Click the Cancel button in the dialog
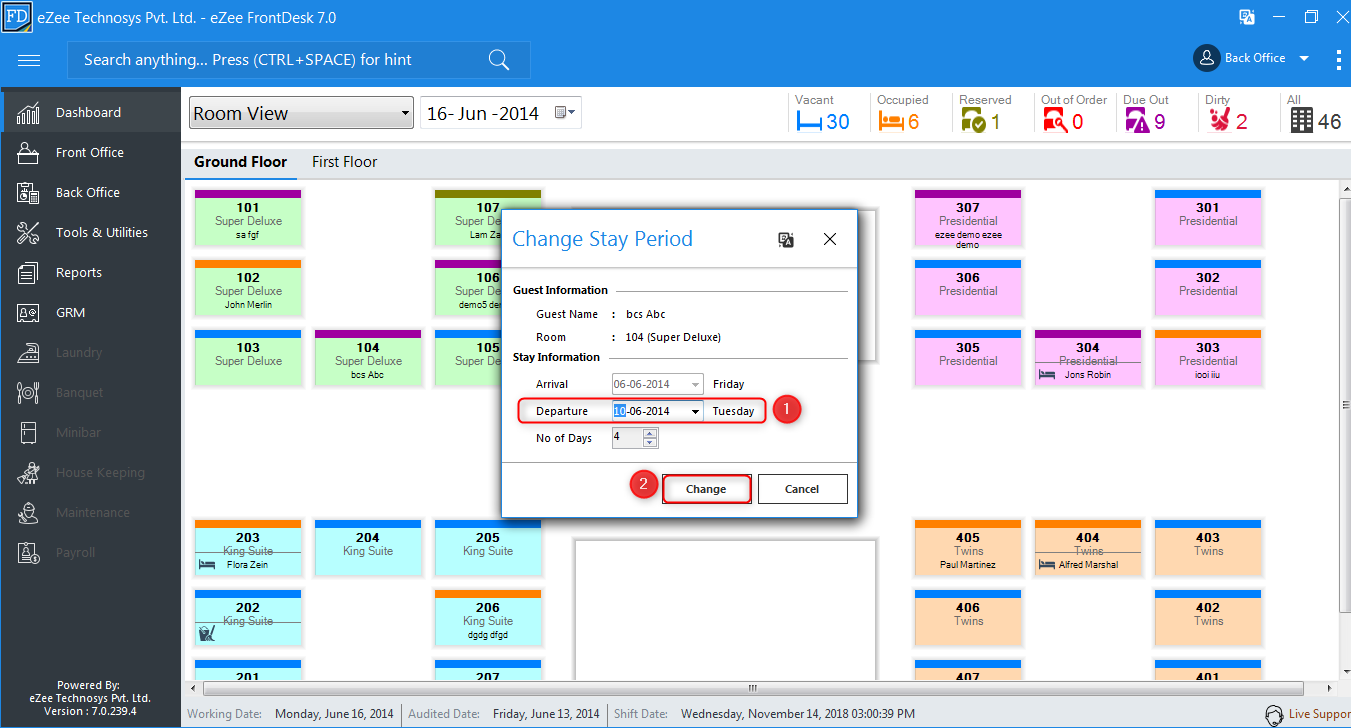 (x=802, y=489)
